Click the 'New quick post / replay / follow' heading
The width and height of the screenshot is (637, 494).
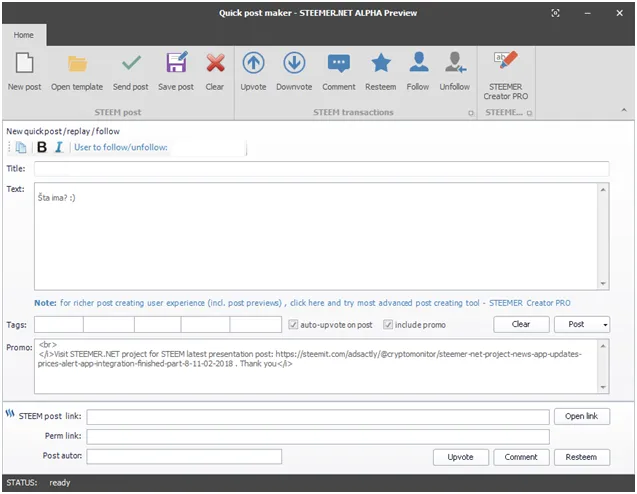point(63,132)
